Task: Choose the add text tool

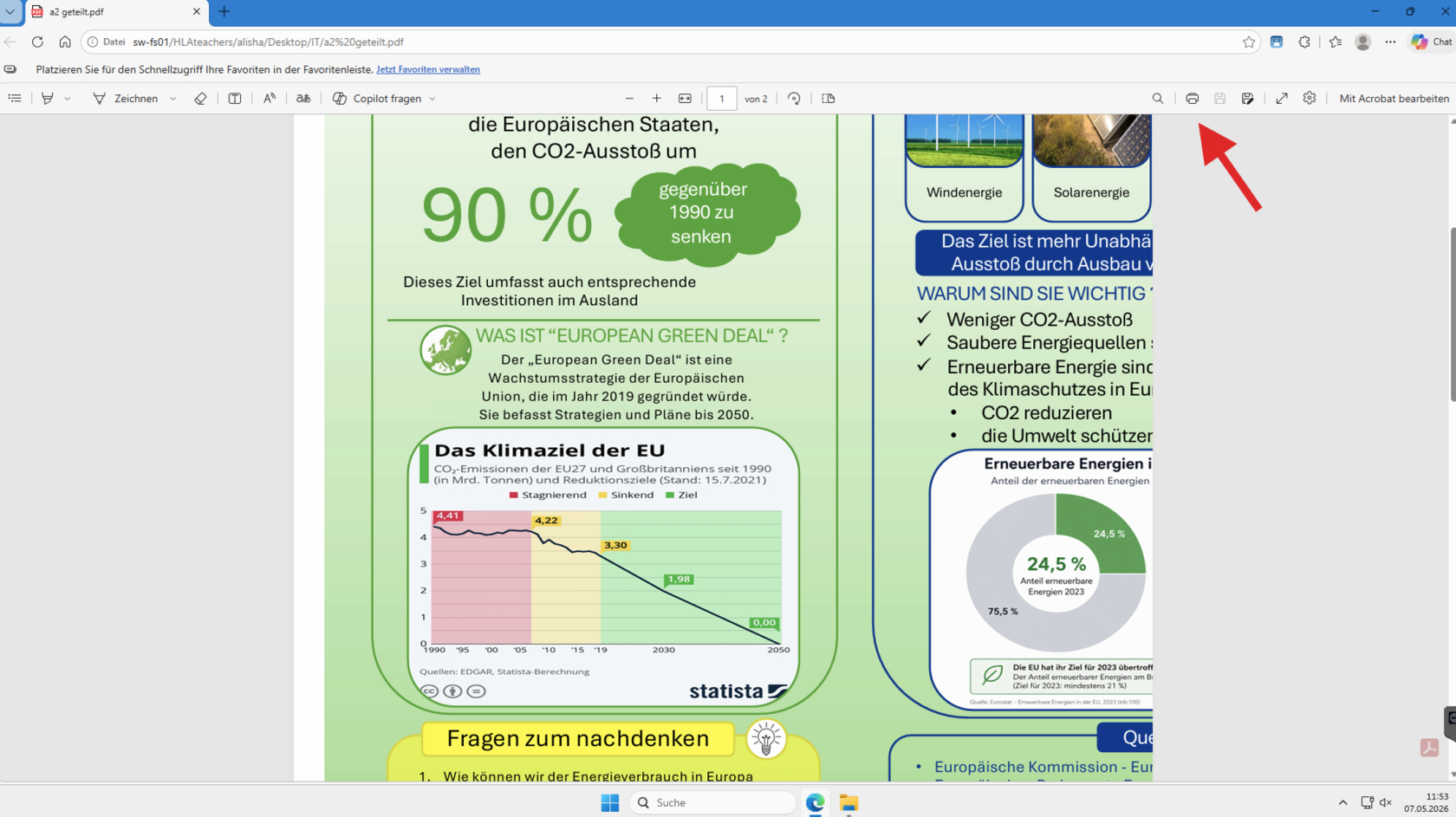Action: pos(235,99)
